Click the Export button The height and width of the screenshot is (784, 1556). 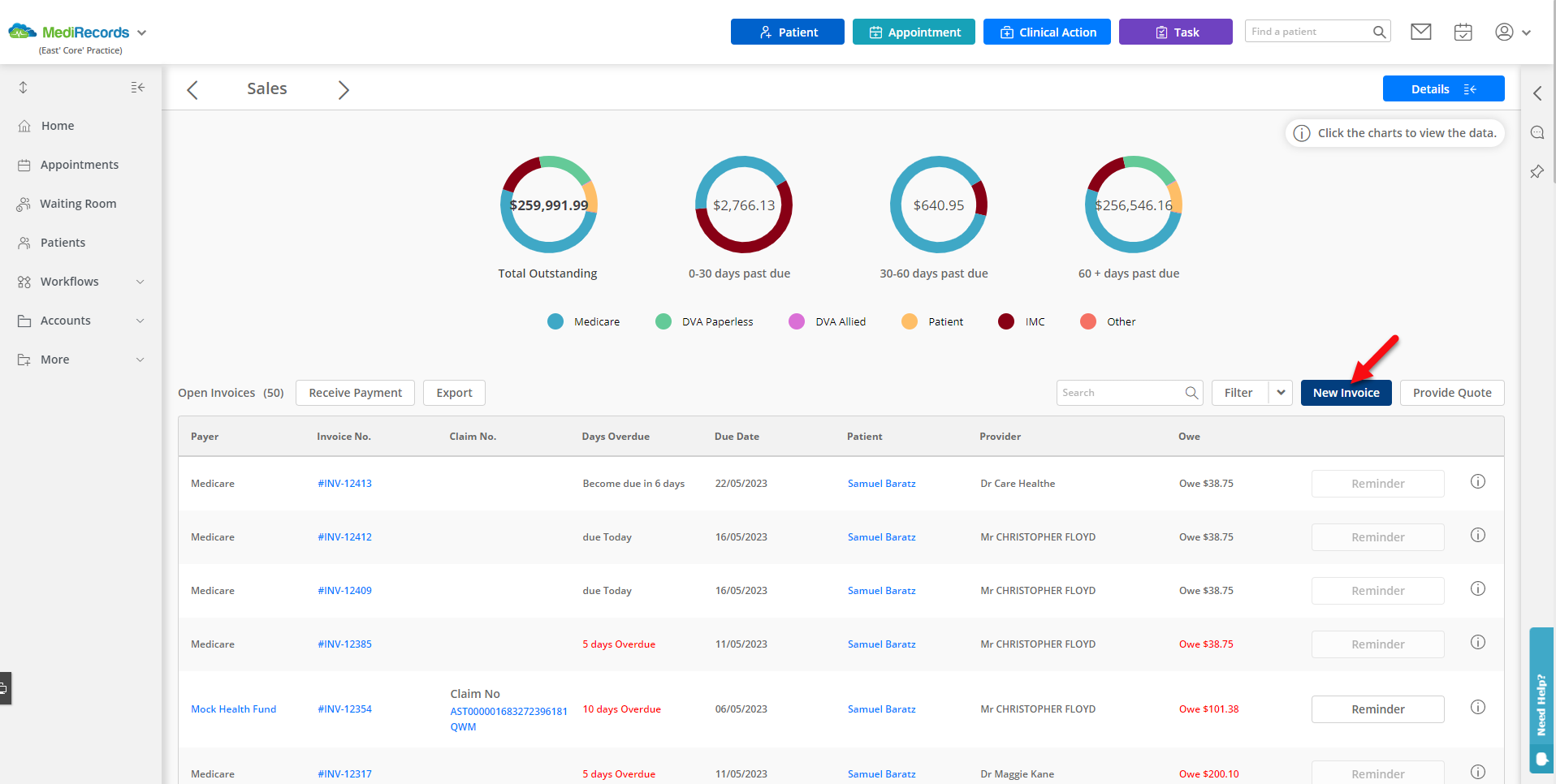(454, 393)
